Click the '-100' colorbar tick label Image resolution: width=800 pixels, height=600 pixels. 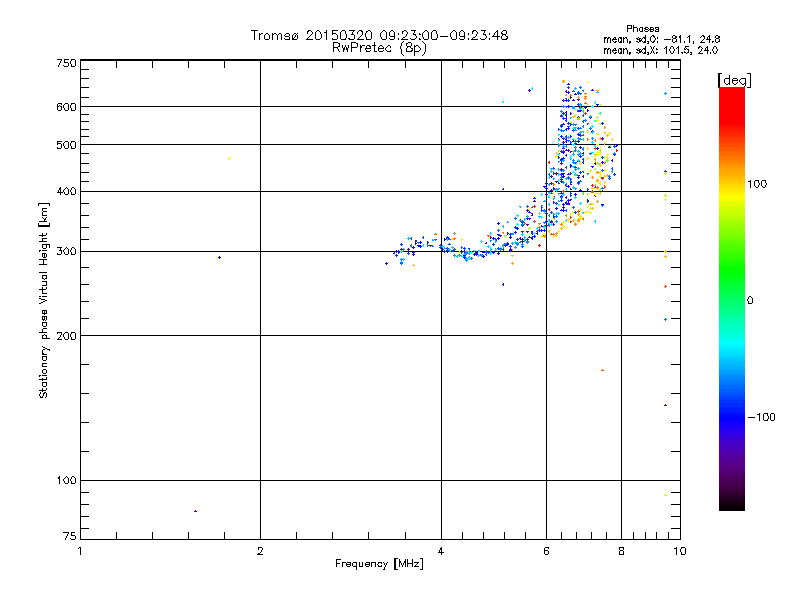tap(761, 417)
